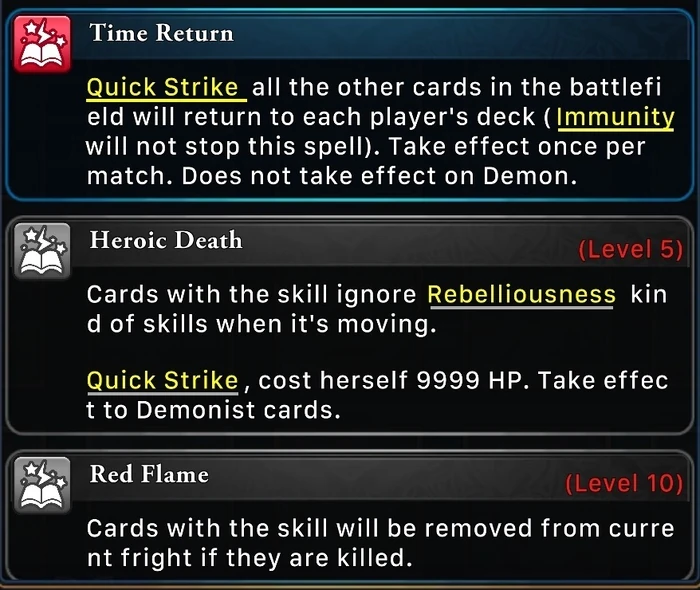Click the Time Return description text
700x590 pixels.
point(380,132)
